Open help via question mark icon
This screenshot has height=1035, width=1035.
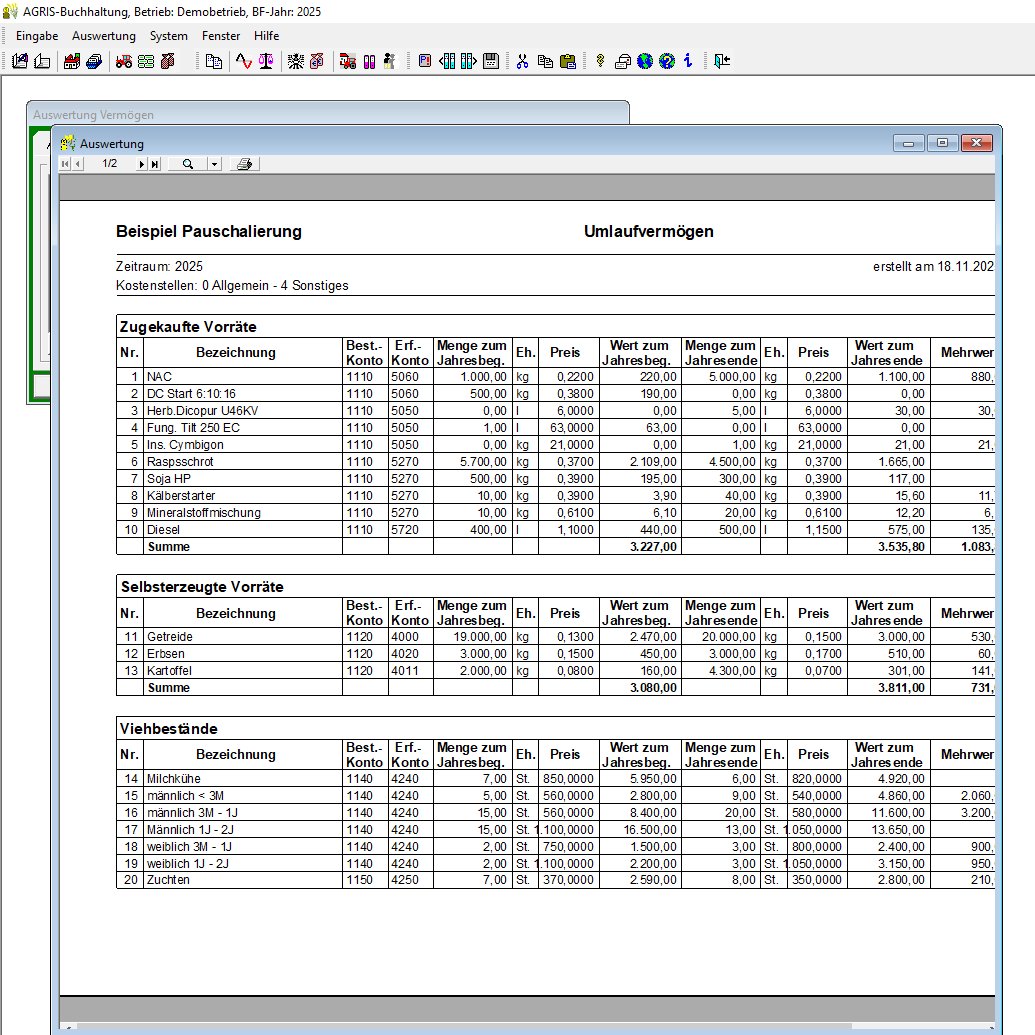667,61
